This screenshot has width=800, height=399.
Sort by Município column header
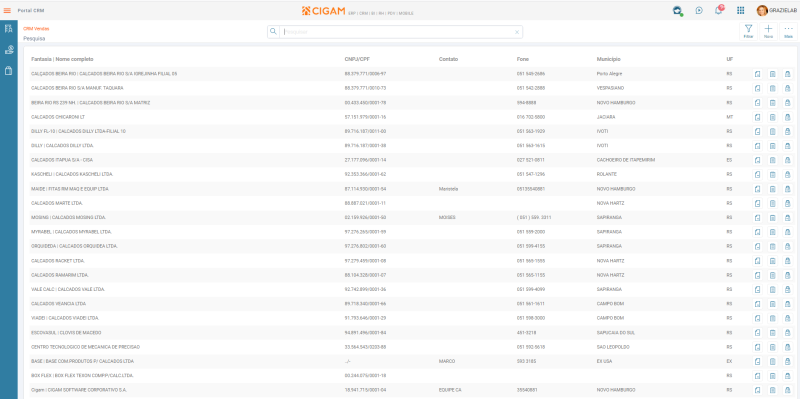(x=608, y=59)
